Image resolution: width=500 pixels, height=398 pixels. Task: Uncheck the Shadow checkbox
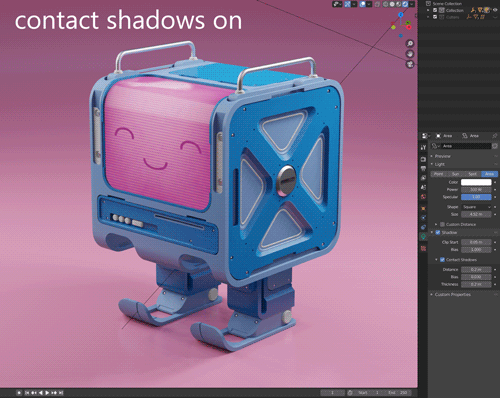[438, 232]
